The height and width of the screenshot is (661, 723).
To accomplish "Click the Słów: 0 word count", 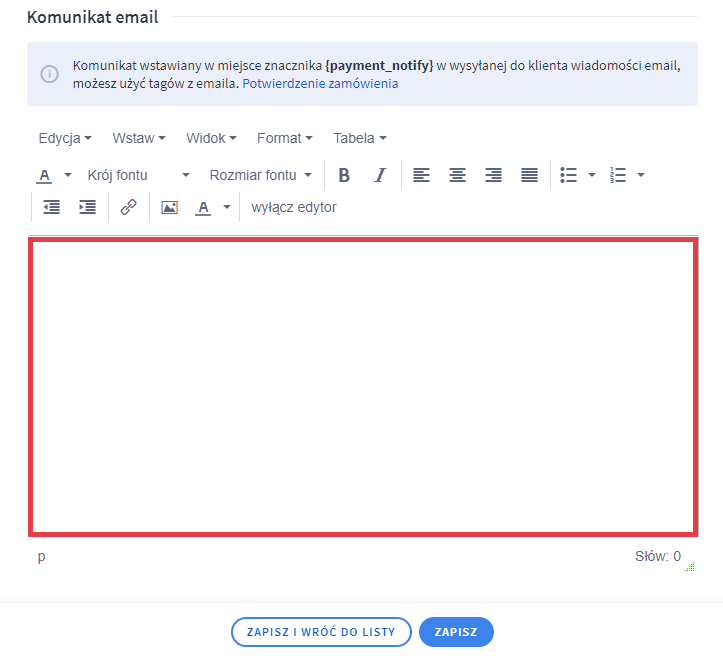I will coord(658,556).
